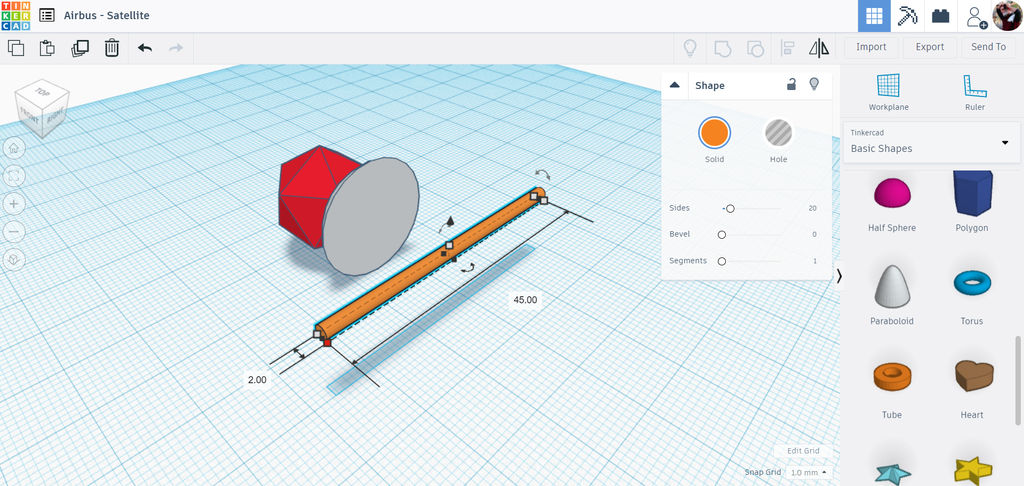Screen dimensions: 1024x486
Task: Open the user profile avatar
Action: pyautogui.click(x=1007, y=16)
